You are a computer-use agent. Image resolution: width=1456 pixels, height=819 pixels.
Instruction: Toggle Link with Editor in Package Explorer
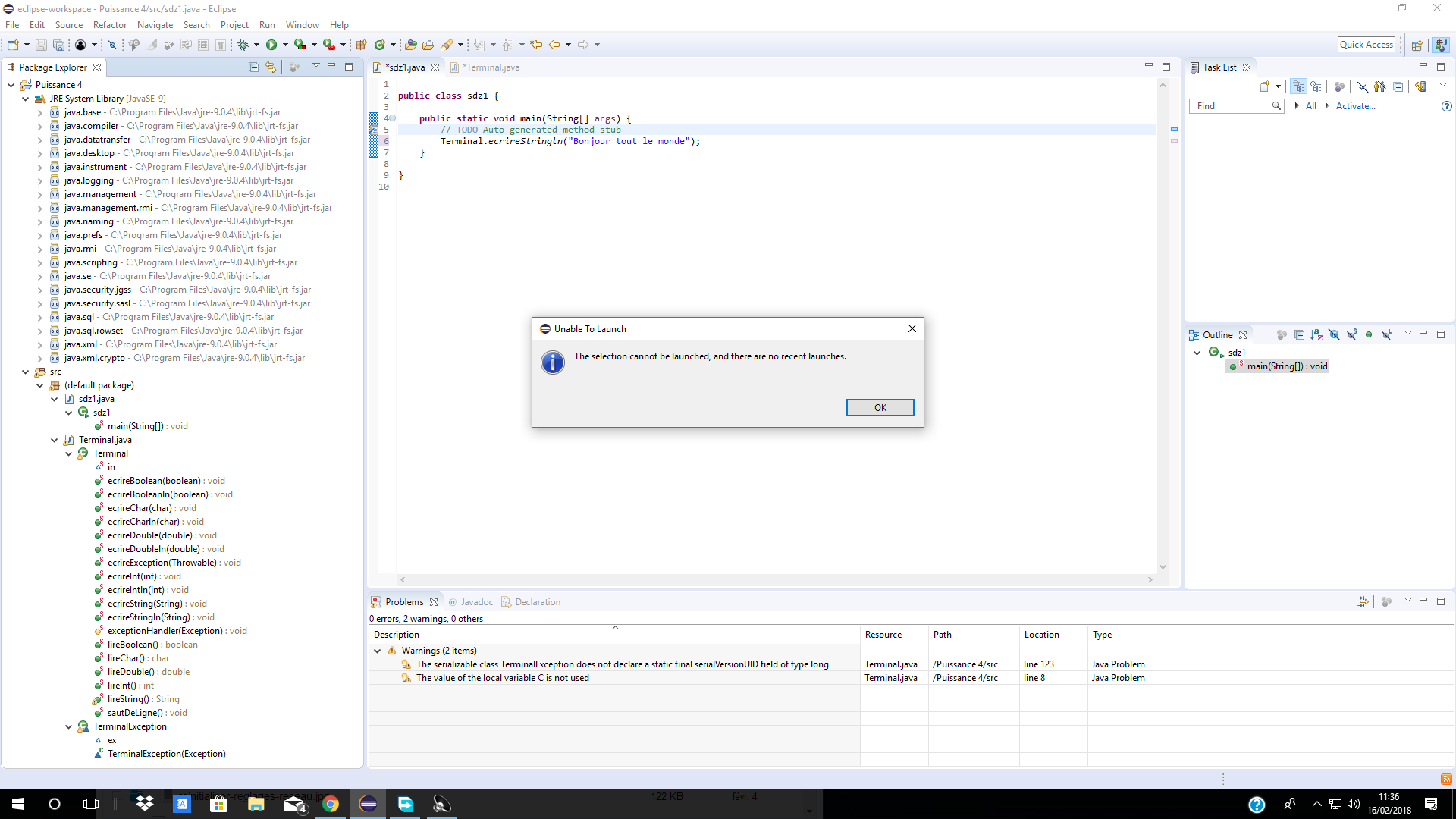(271, 67)
